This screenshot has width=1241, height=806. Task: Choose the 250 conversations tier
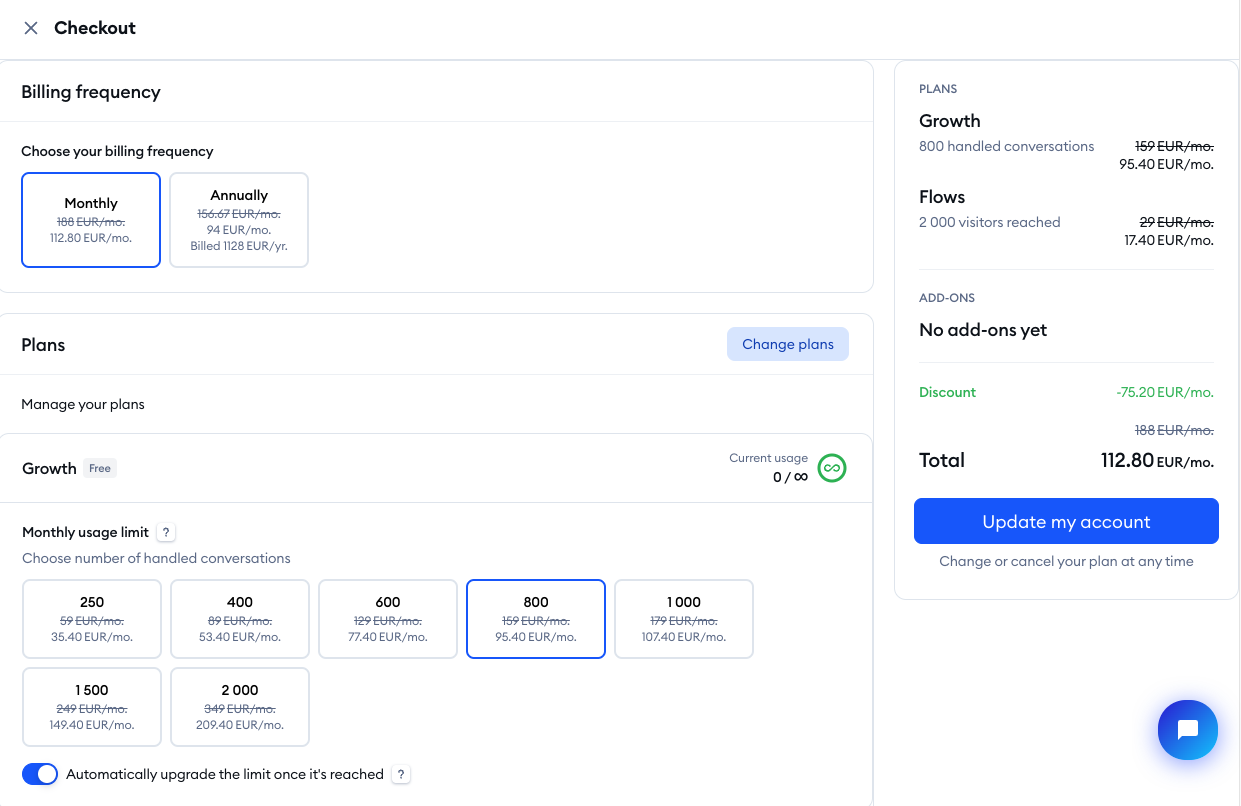click(91, 619)
